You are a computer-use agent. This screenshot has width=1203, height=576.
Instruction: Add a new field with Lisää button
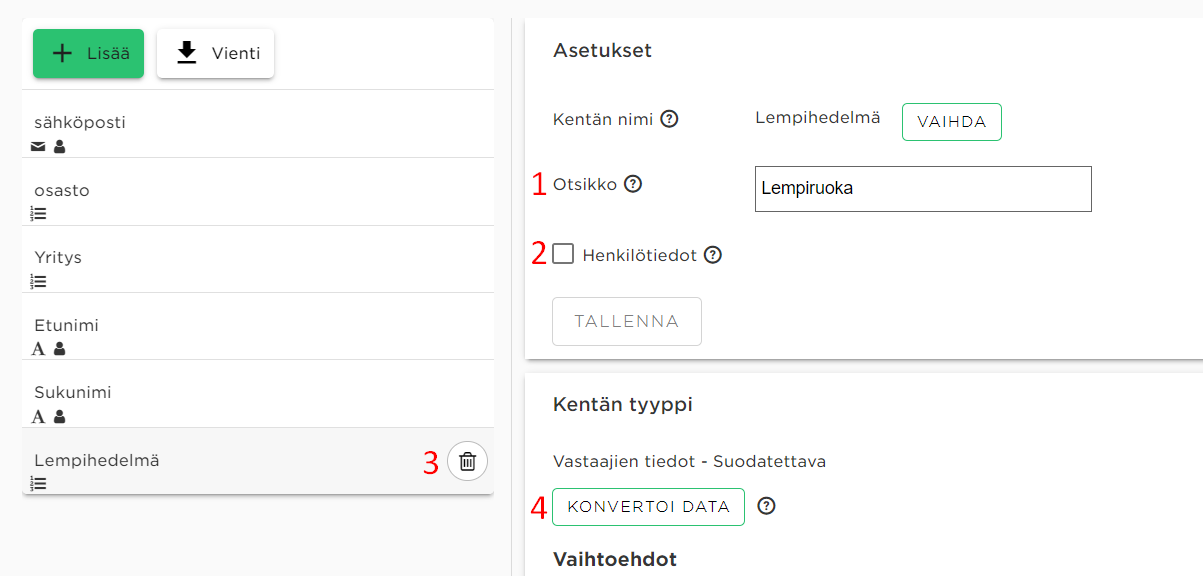89,54
